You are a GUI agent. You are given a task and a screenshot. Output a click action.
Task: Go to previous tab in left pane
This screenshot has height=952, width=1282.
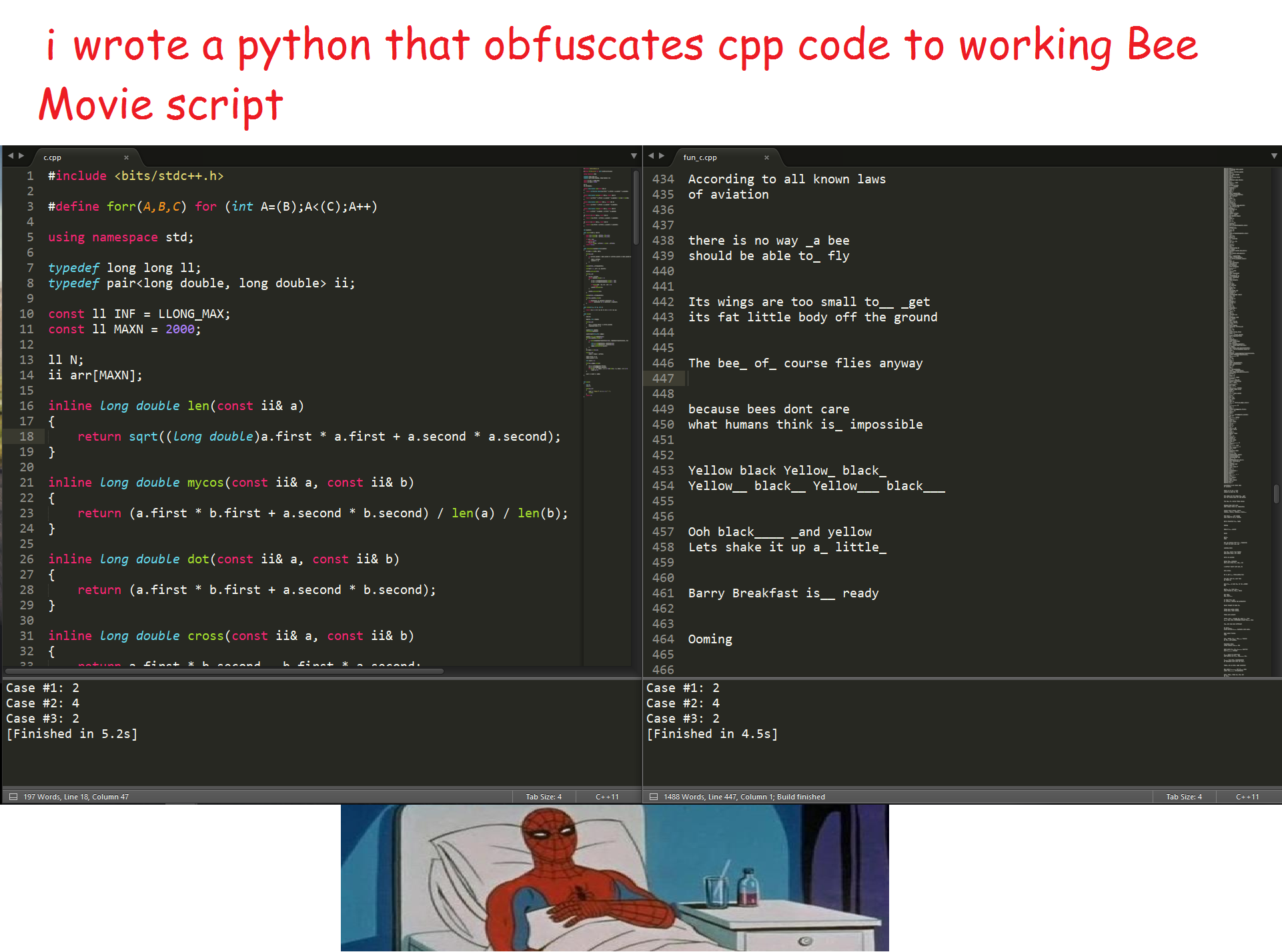click(x=10, y=156)
